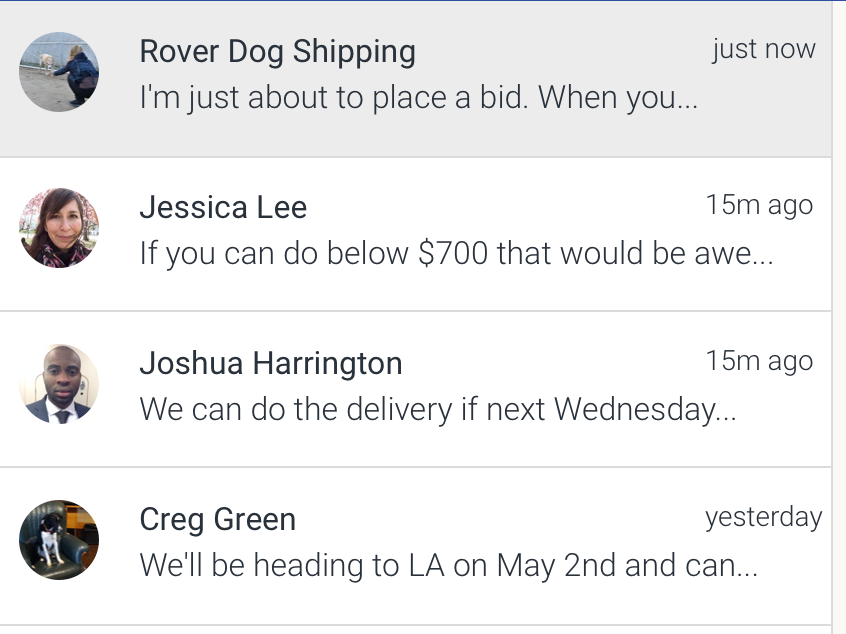View the "heading to LA on May 2nd" preview
This screenshot has height=634, width=846.
pos(448,566)
